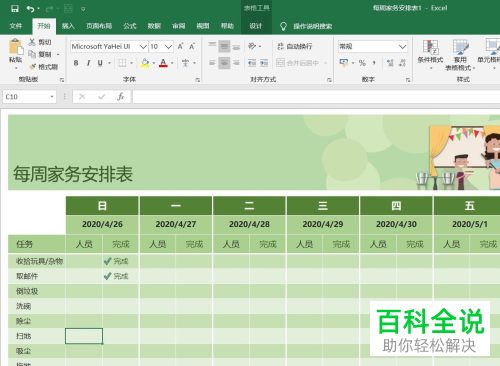Click the cell borders icon
This screenshot has width=500, height=366.
[123, 63]
